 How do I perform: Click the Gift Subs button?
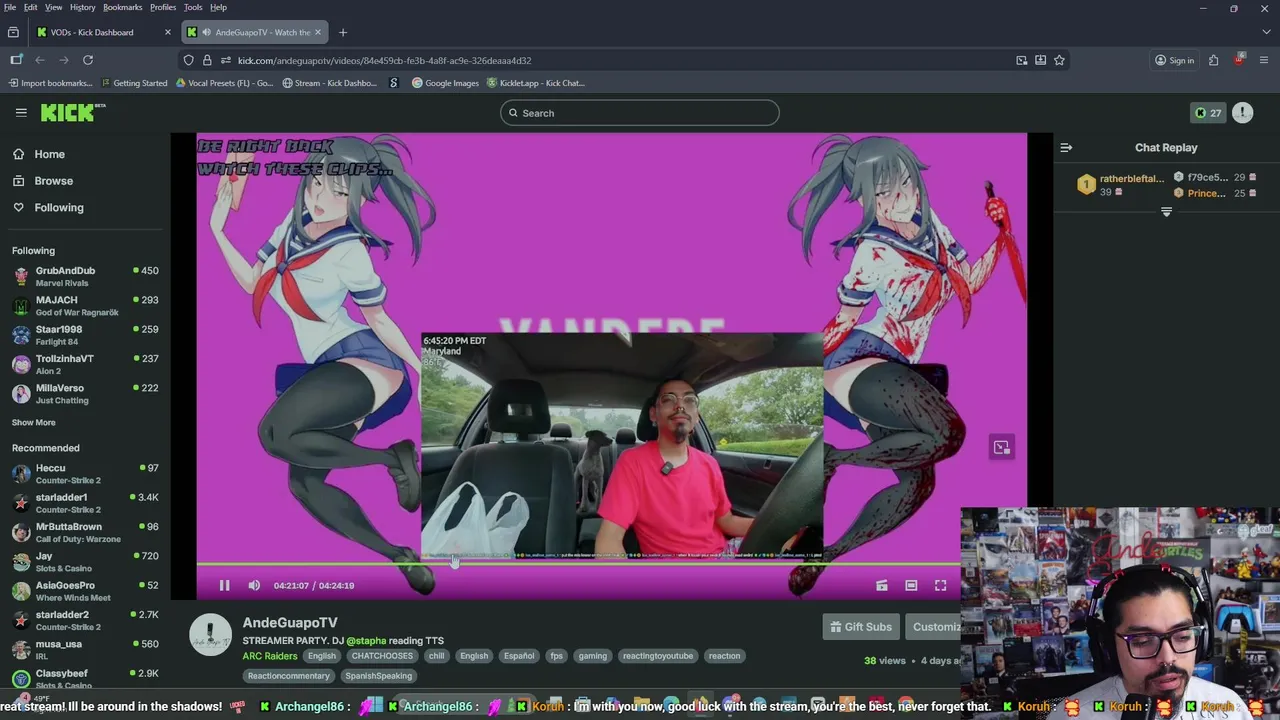point(860,627)
